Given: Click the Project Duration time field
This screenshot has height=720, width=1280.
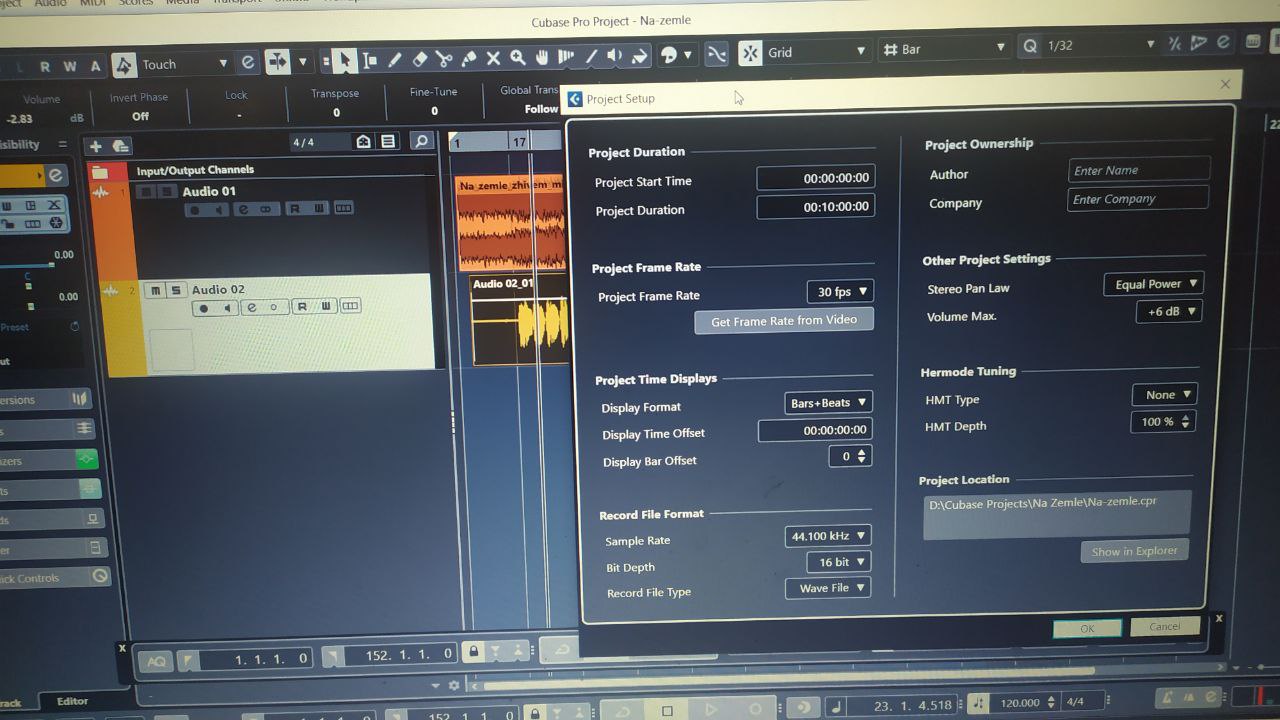Looking at the screenshot, I should [815, 206].
